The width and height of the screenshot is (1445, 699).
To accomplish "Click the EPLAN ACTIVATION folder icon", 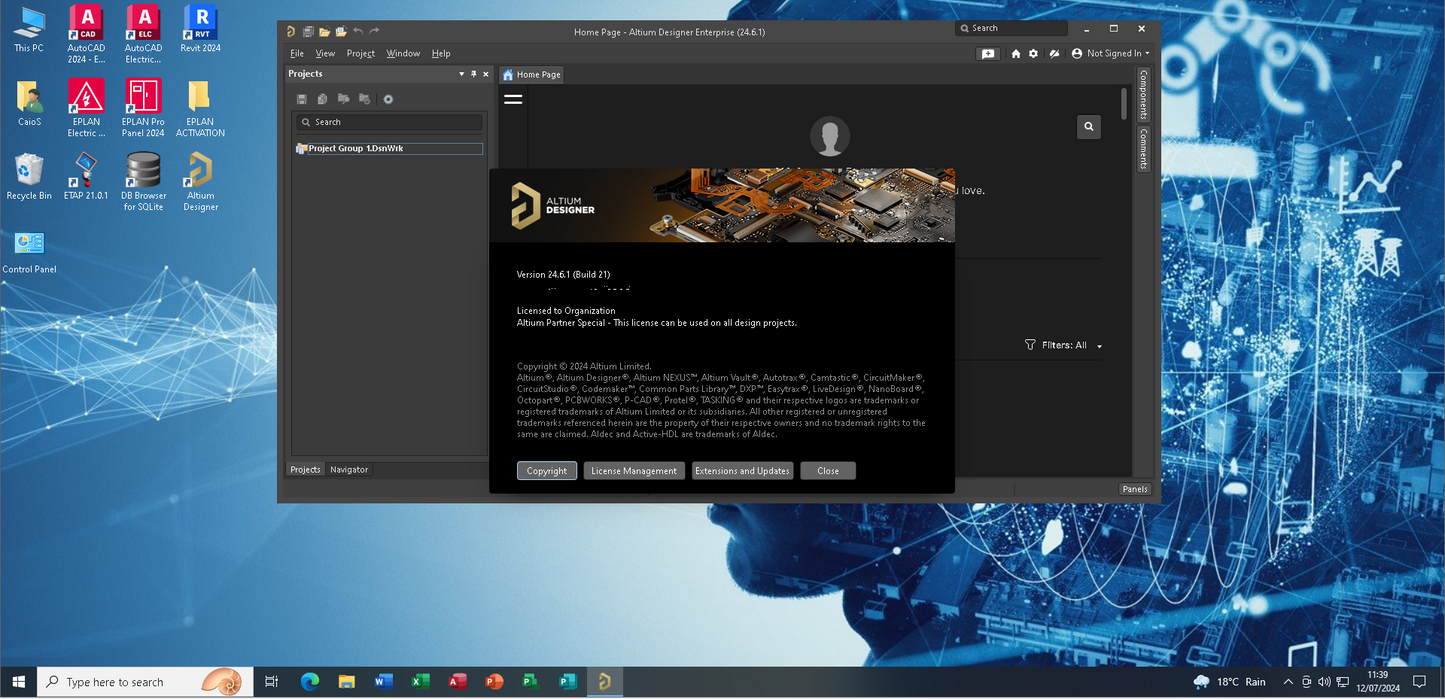I will click(x=200, y=108).
